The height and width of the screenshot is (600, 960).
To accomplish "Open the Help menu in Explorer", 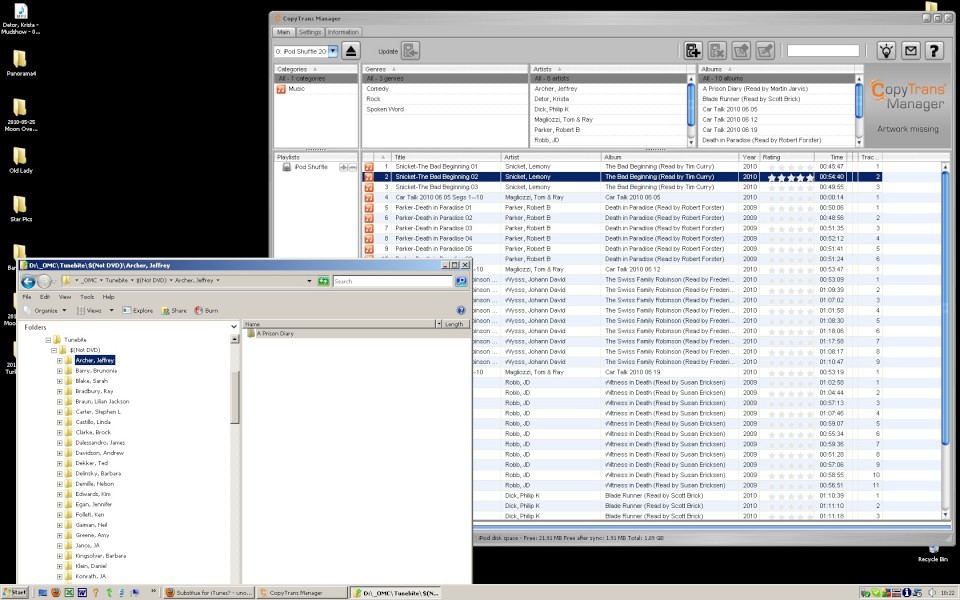I will (108, 297).
